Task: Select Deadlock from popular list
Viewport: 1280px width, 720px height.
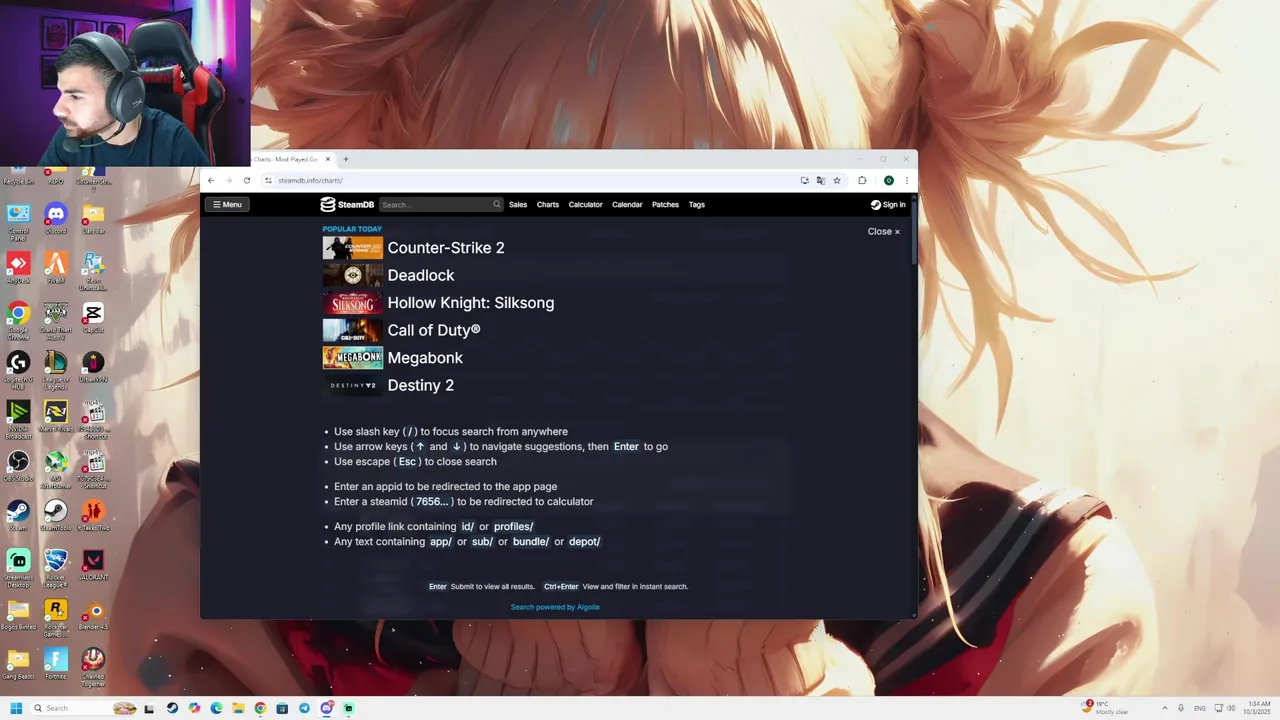Action: (421, 275)
